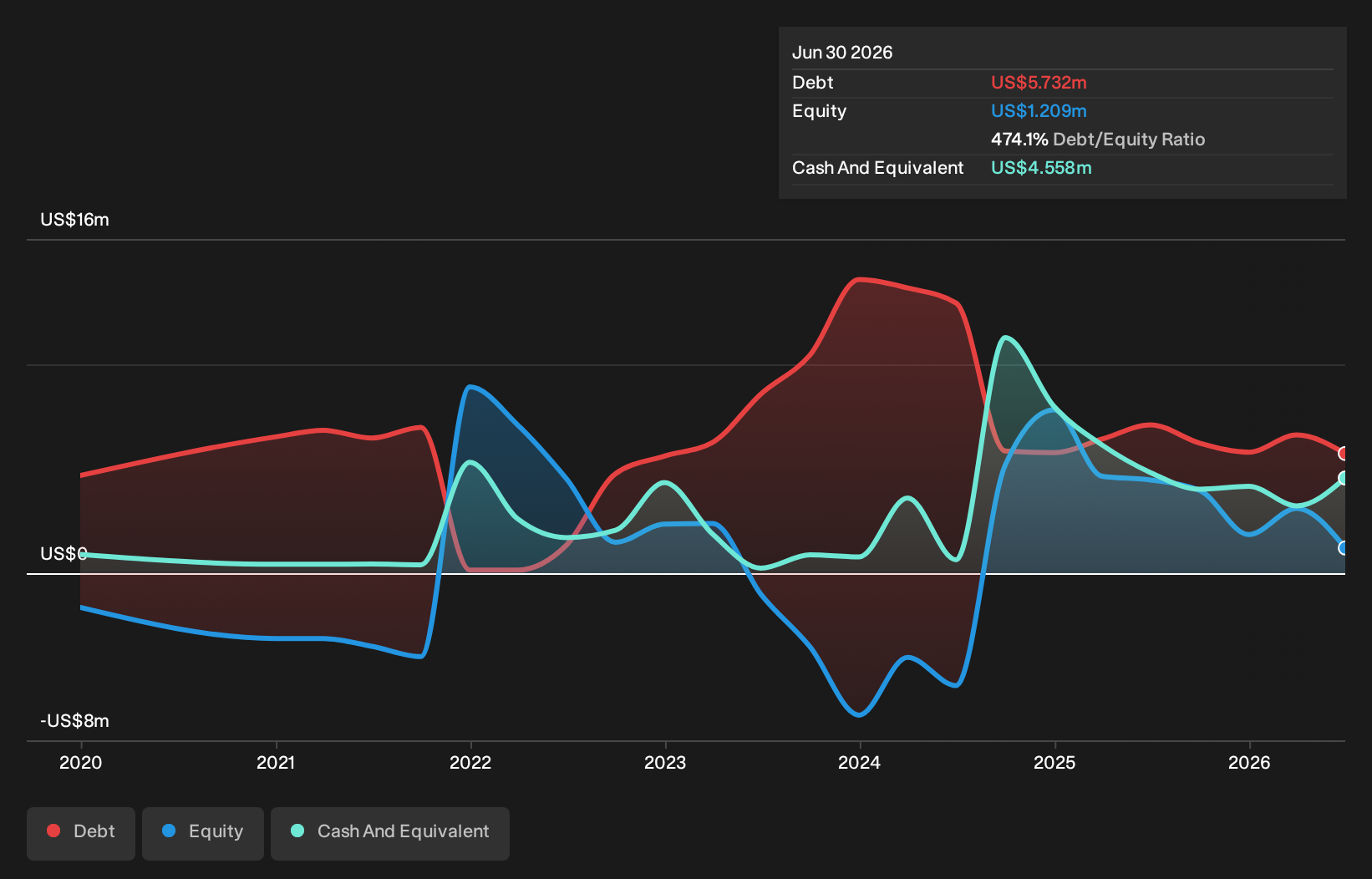Toggle the Debt series legend button
The height and width of the screenshot is (879, 1372).
tap(81, 833)
